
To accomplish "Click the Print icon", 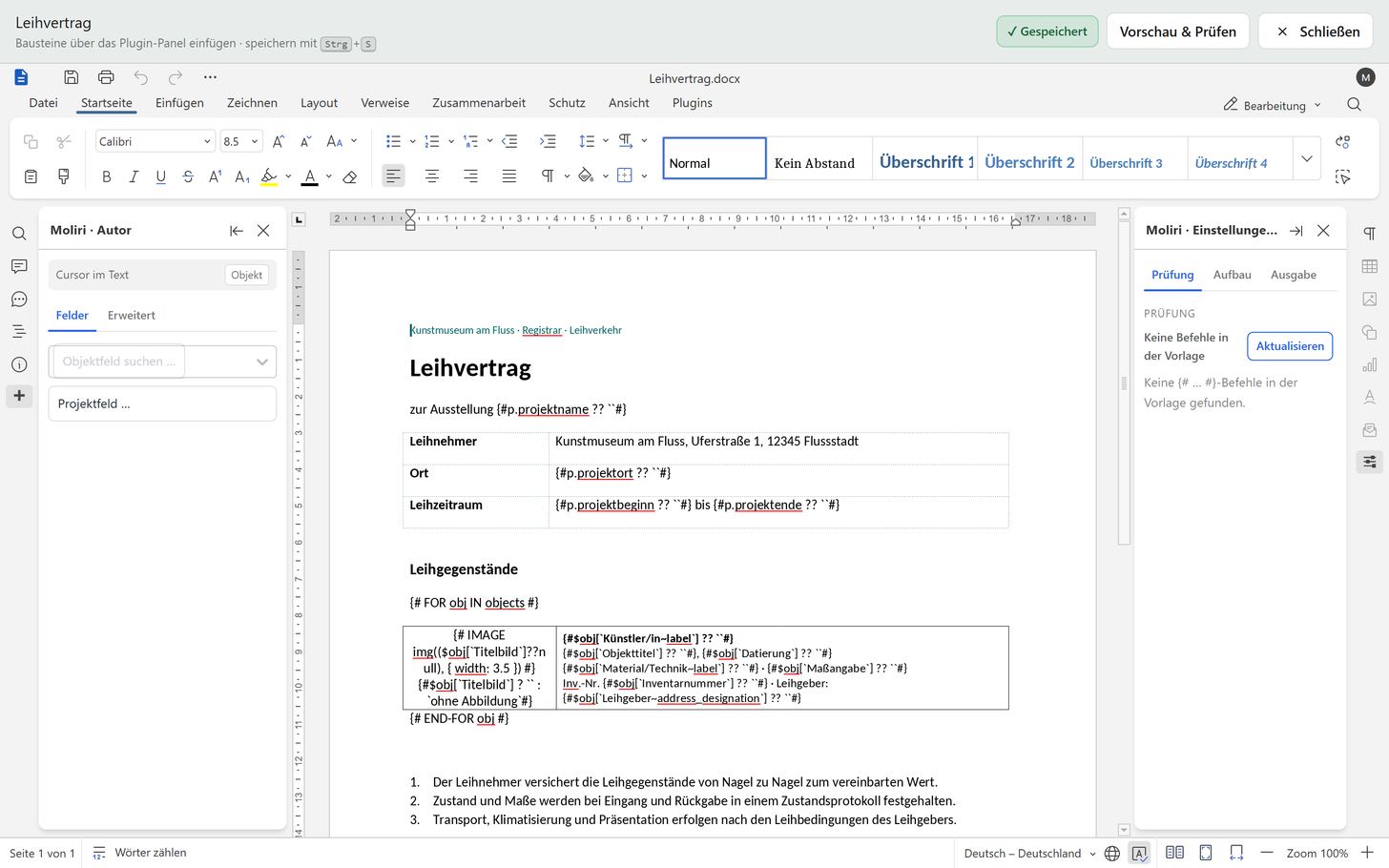I will pyautogui.click(x=106, y=77).
